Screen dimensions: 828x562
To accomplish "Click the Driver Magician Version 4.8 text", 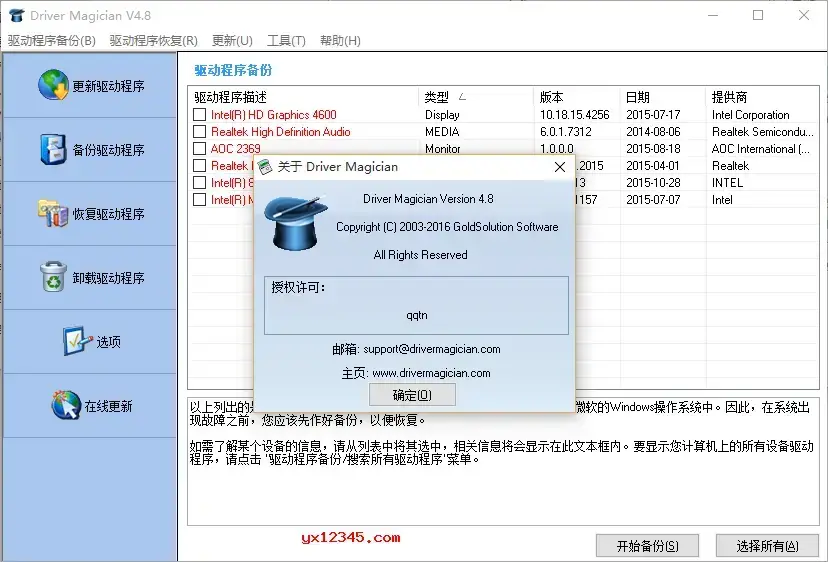I will (x=428, y=199).
